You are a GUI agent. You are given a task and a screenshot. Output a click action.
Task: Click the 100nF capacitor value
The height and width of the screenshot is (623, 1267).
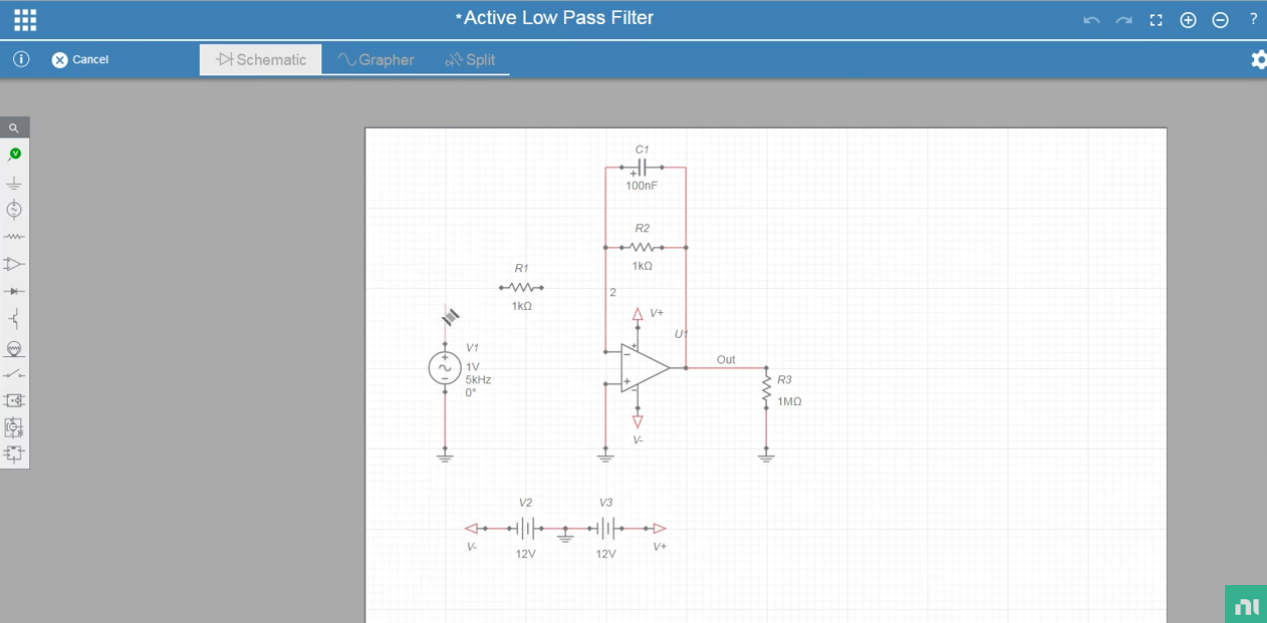(642, 186)
